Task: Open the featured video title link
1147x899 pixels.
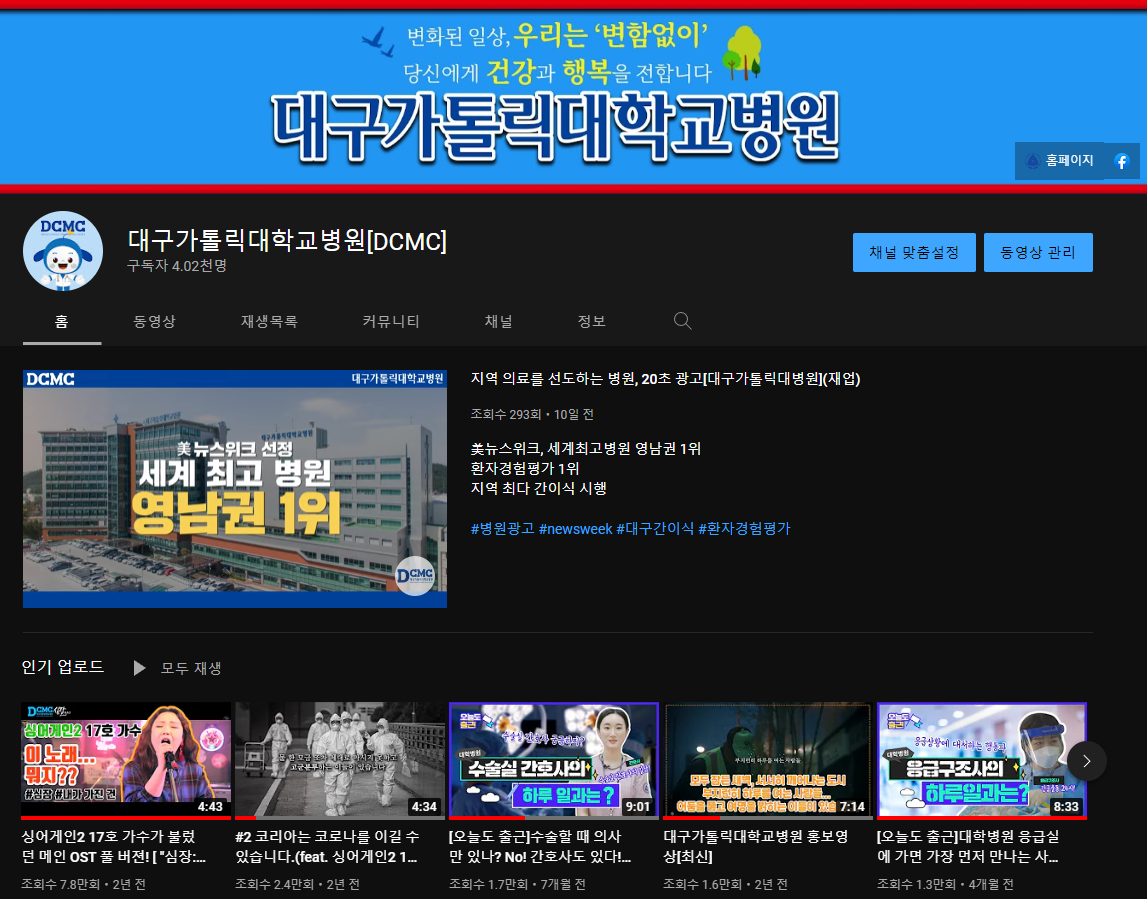Action: tap(665, 379)
